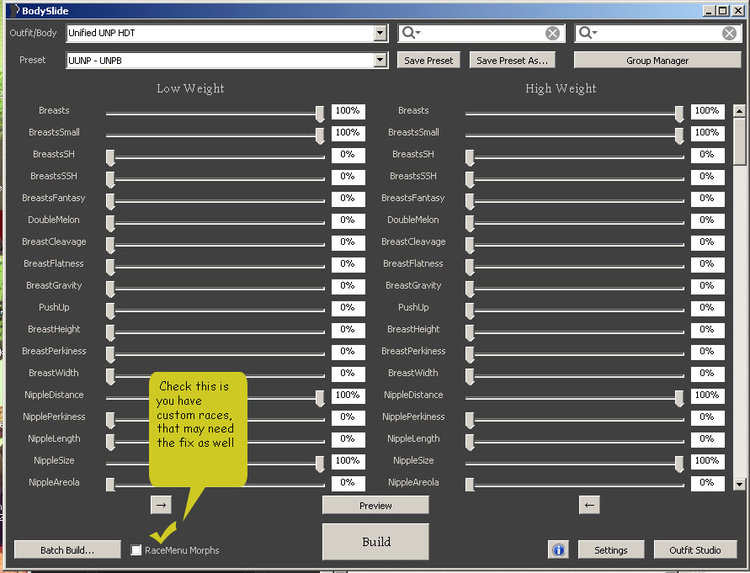Screen dimensions: 750x573
Task: Click the Low Weight BreastsSSH slider handle
Action: click(x=110, y=180)
